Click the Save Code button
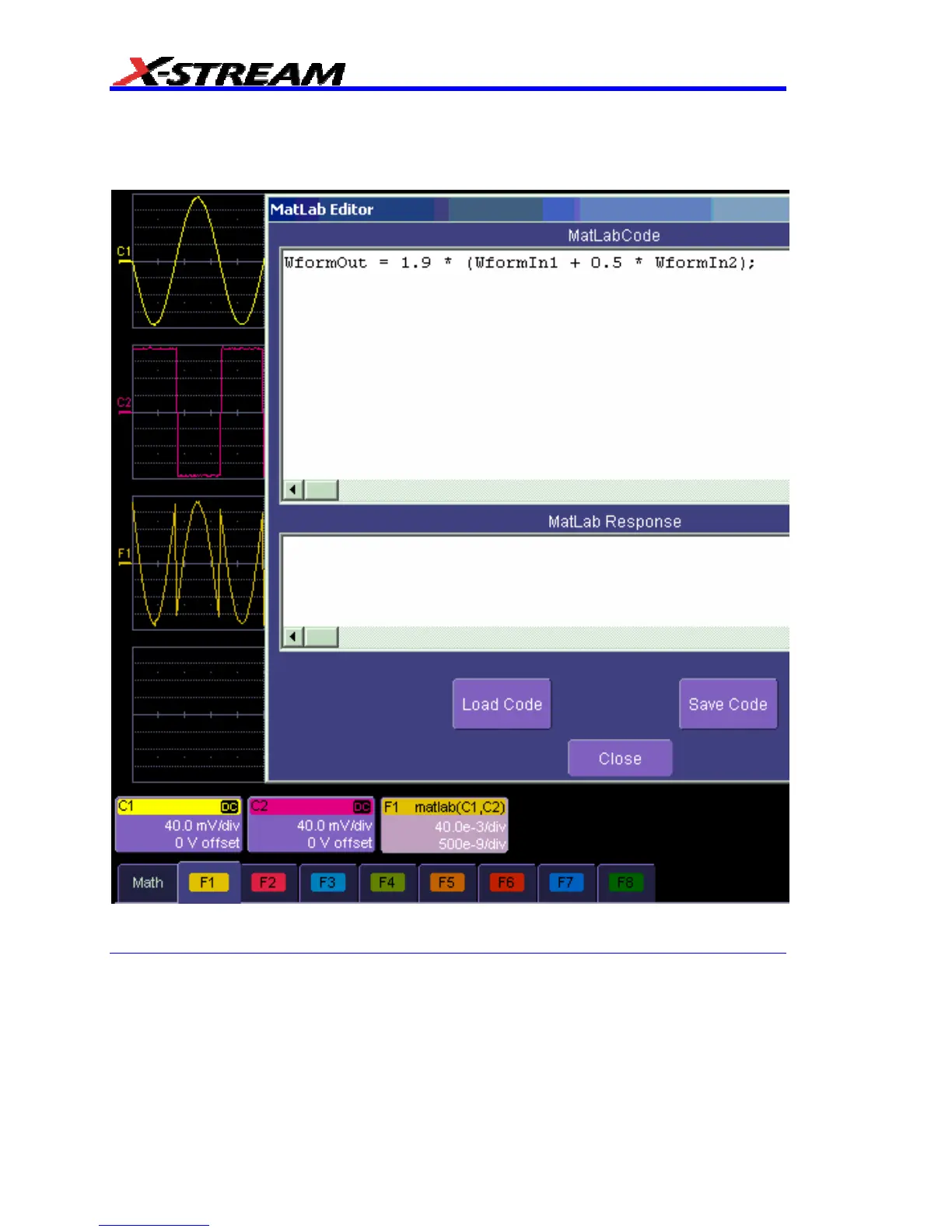 click(x=728, y=704)
